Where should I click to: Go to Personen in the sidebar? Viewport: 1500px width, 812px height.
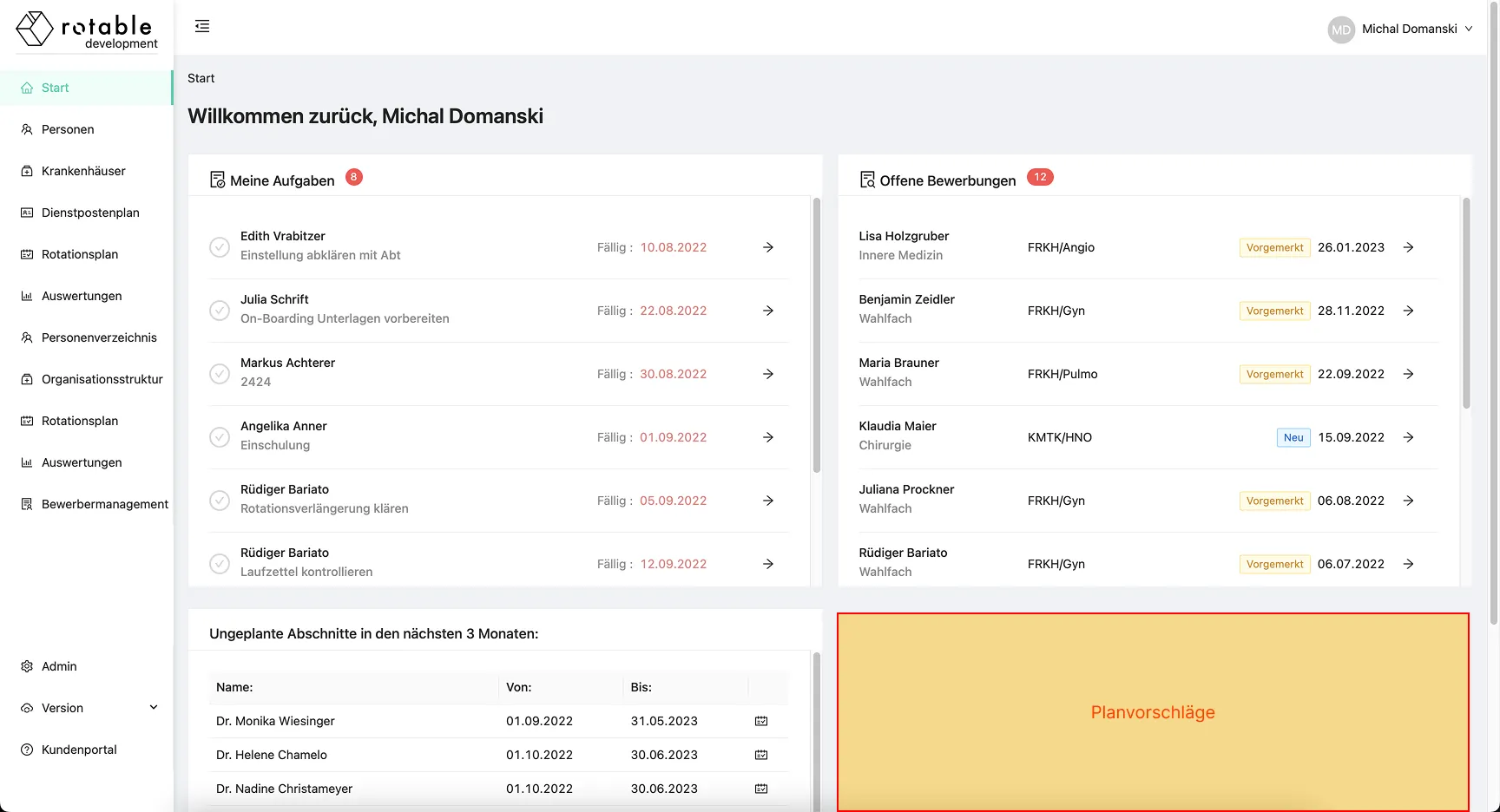pyautogui.click(x=68, y=129)
